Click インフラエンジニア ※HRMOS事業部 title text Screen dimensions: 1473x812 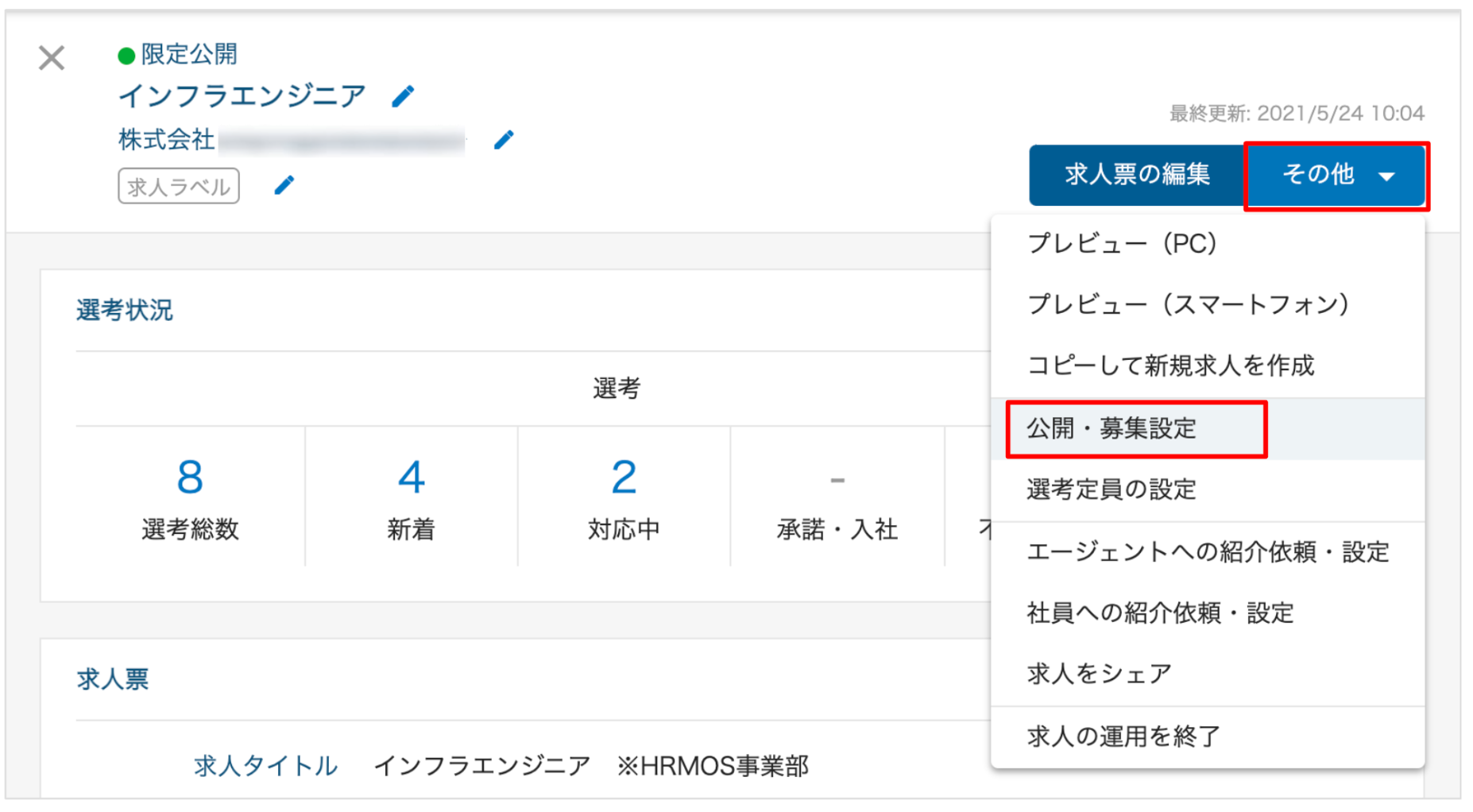591,766
